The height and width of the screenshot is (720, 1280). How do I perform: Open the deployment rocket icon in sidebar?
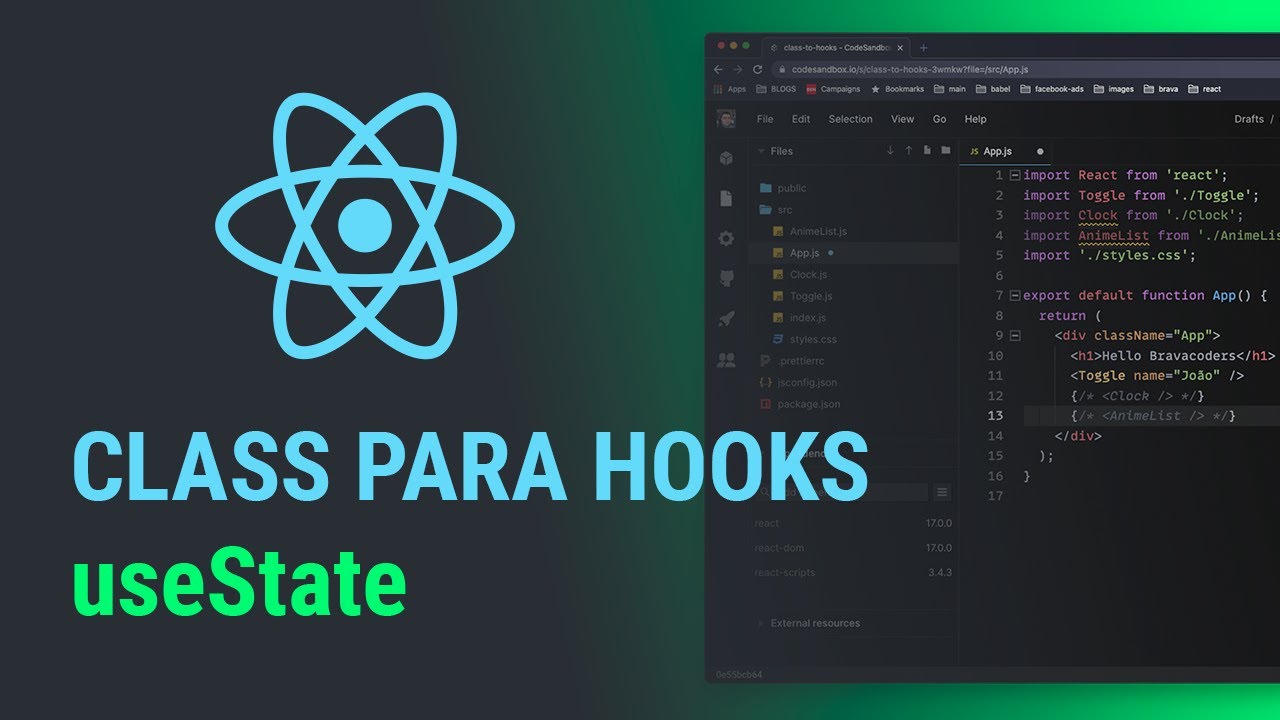(x=726, y=319)
